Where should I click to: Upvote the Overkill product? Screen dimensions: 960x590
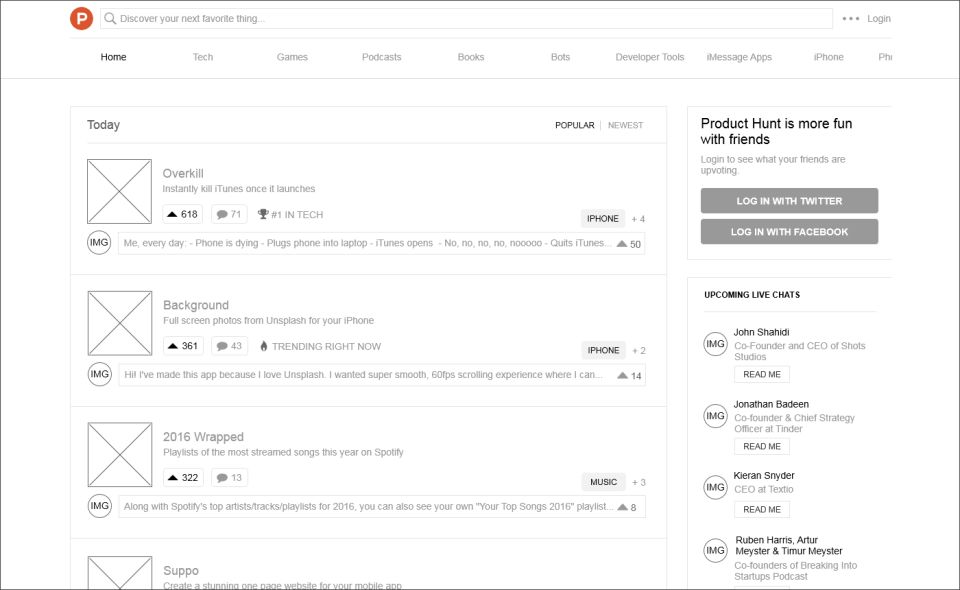click(x=183, y=214)
